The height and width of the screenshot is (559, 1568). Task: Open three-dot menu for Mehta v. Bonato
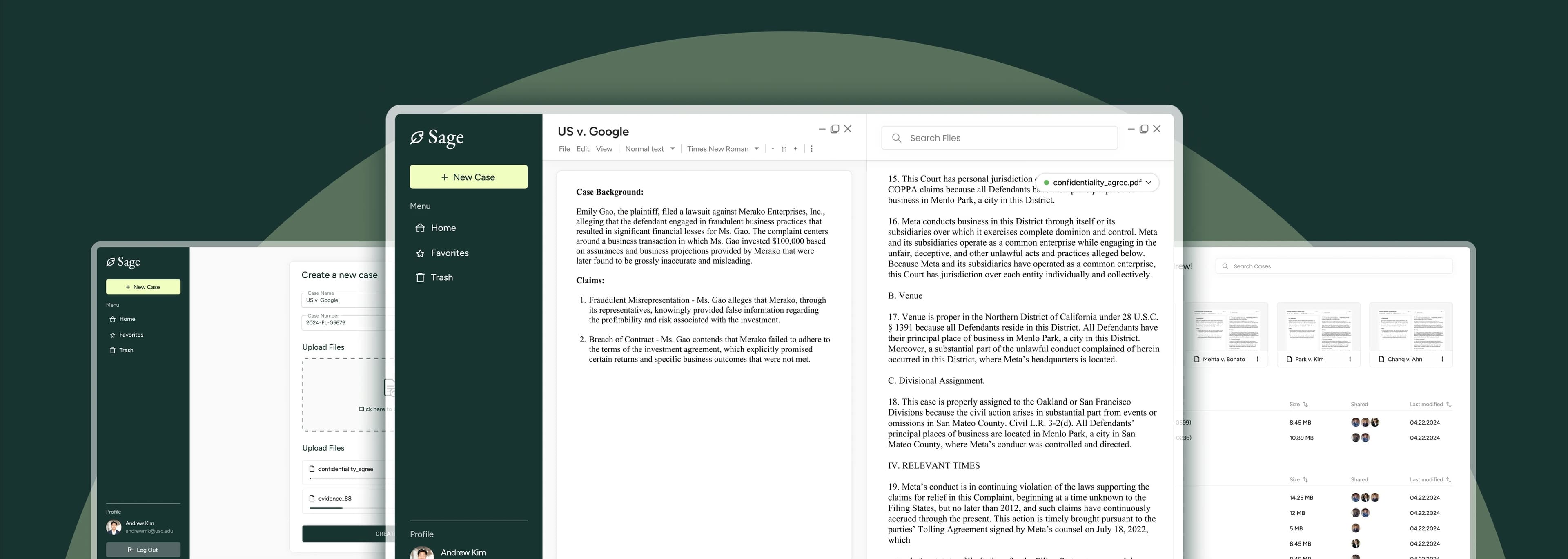[1257, 359]
